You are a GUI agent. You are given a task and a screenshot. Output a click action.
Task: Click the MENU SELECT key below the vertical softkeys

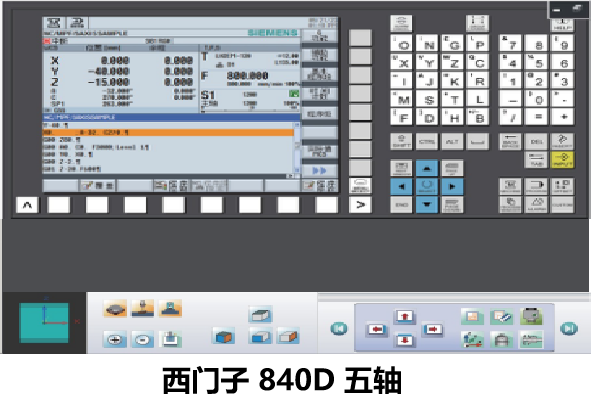pyautogui.click(x=360, y=186)
